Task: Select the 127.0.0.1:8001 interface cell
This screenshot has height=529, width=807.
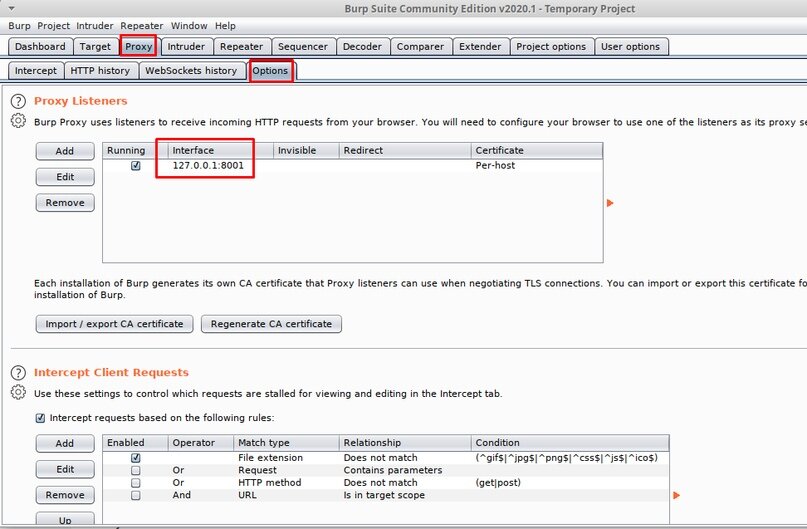Action: coord(208,165)
